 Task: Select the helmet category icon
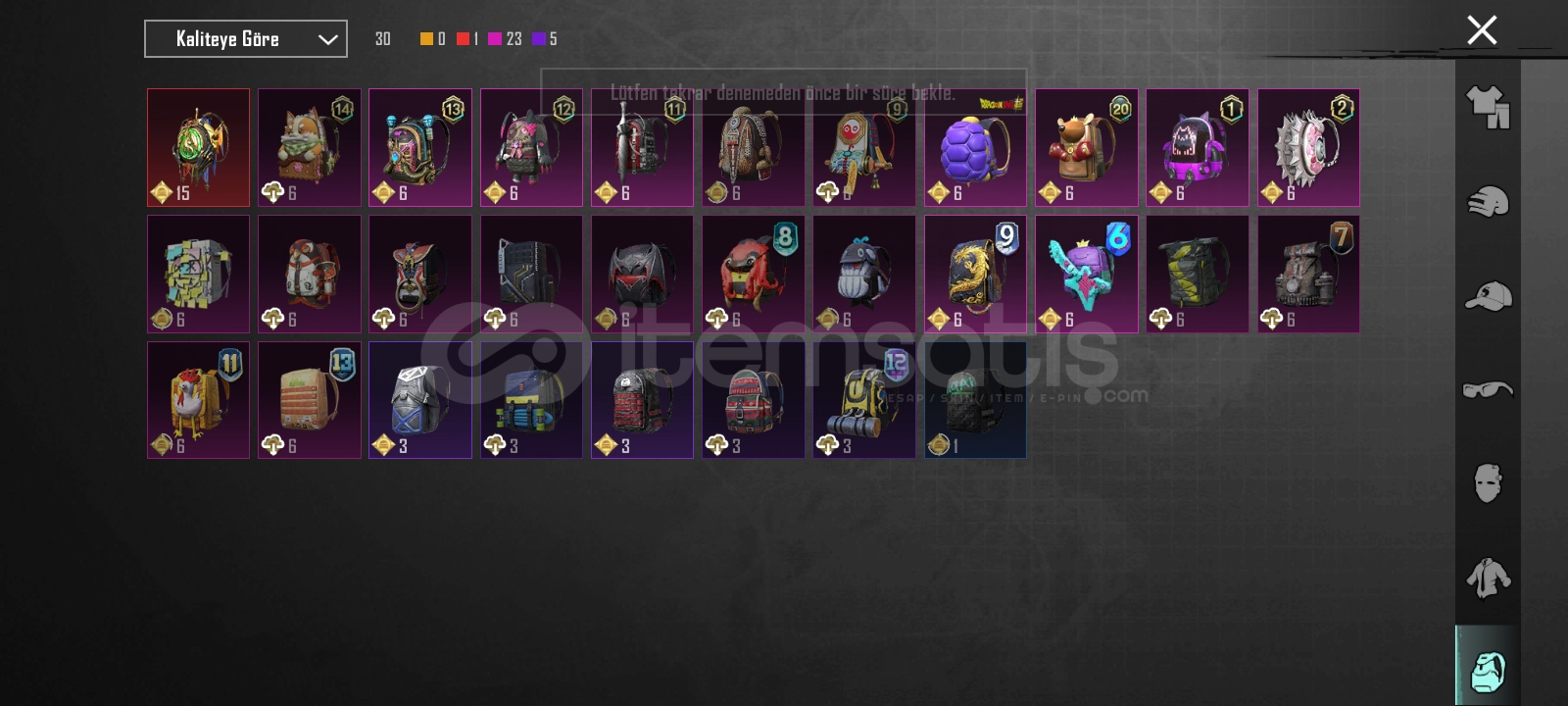(x=1488, y=202)
